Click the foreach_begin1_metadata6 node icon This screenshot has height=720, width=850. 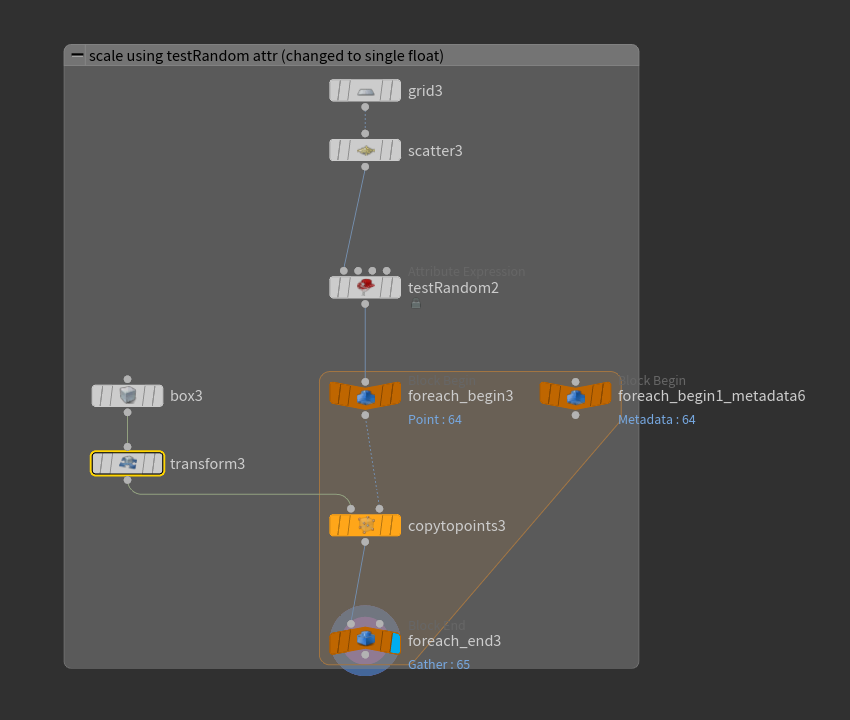[575, 396]
